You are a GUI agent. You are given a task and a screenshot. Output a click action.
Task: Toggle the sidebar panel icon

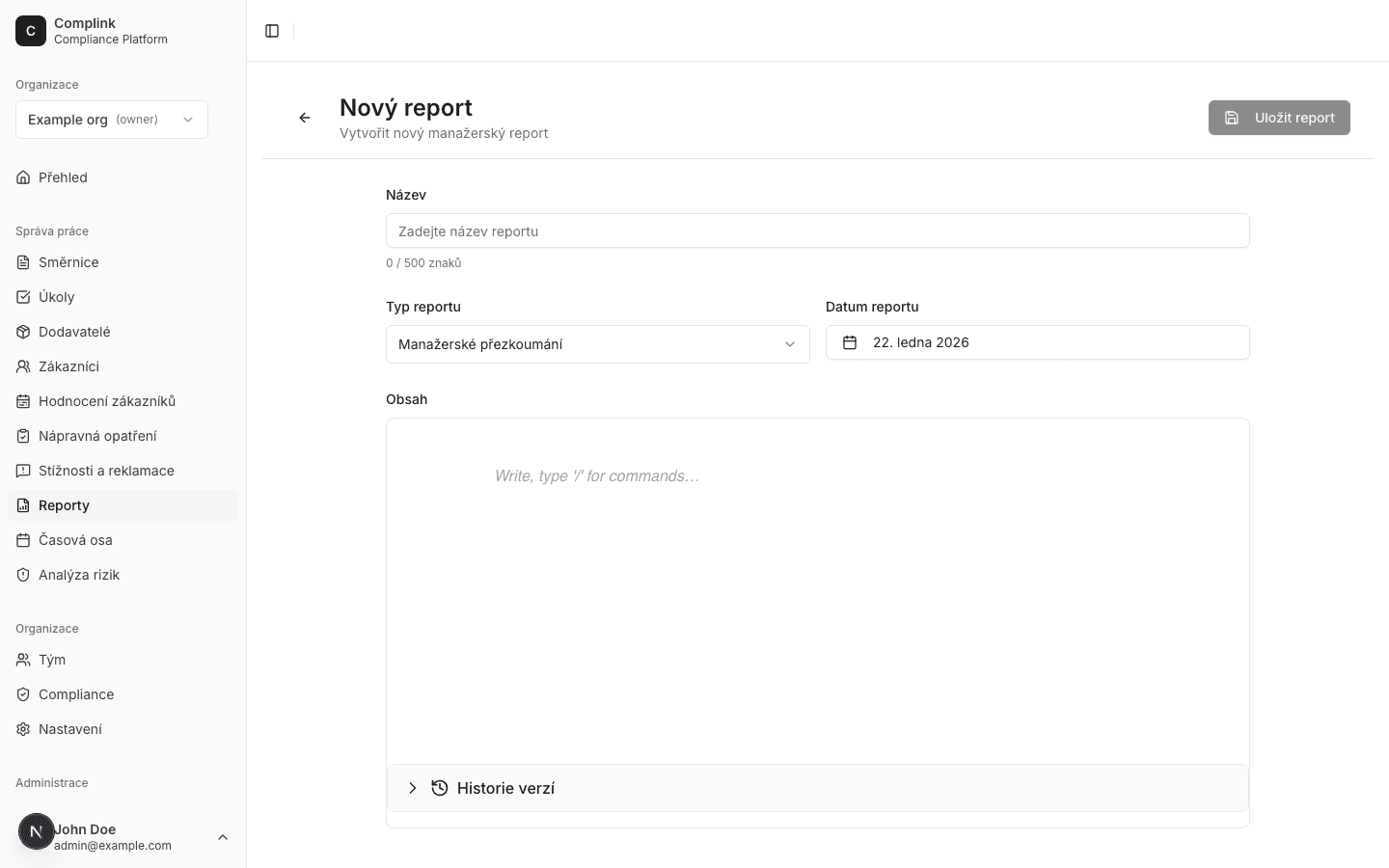[x=272, y=31]
